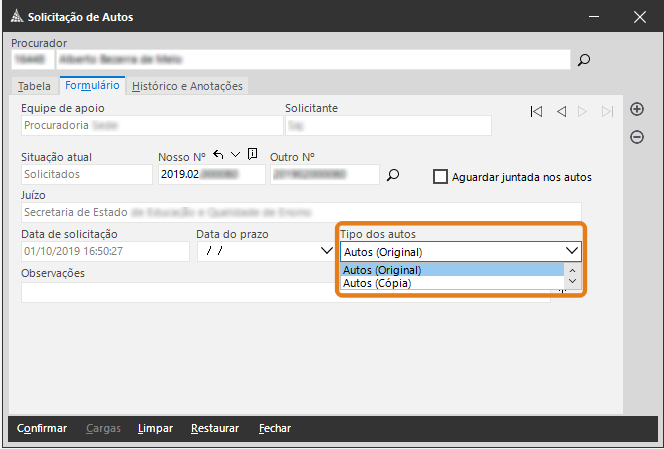This screenshot has width=664, height=449.
Task: Close the Solicitação de Autos window
Action: click(639, 17)
